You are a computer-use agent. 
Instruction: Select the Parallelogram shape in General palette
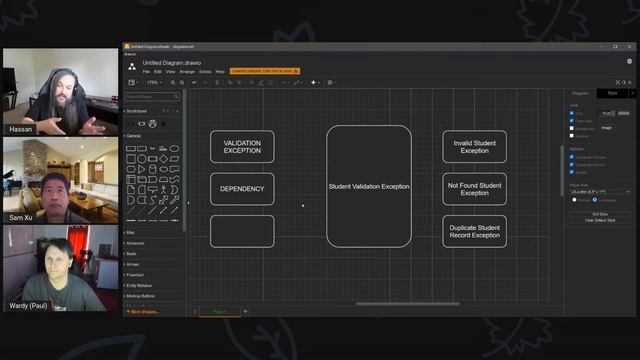(x=174, y=159)
